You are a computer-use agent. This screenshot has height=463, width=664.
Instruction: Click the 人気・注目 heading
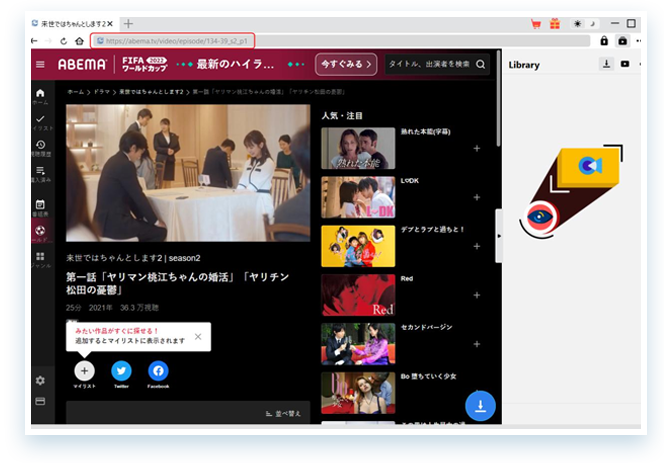pos(342,116)
